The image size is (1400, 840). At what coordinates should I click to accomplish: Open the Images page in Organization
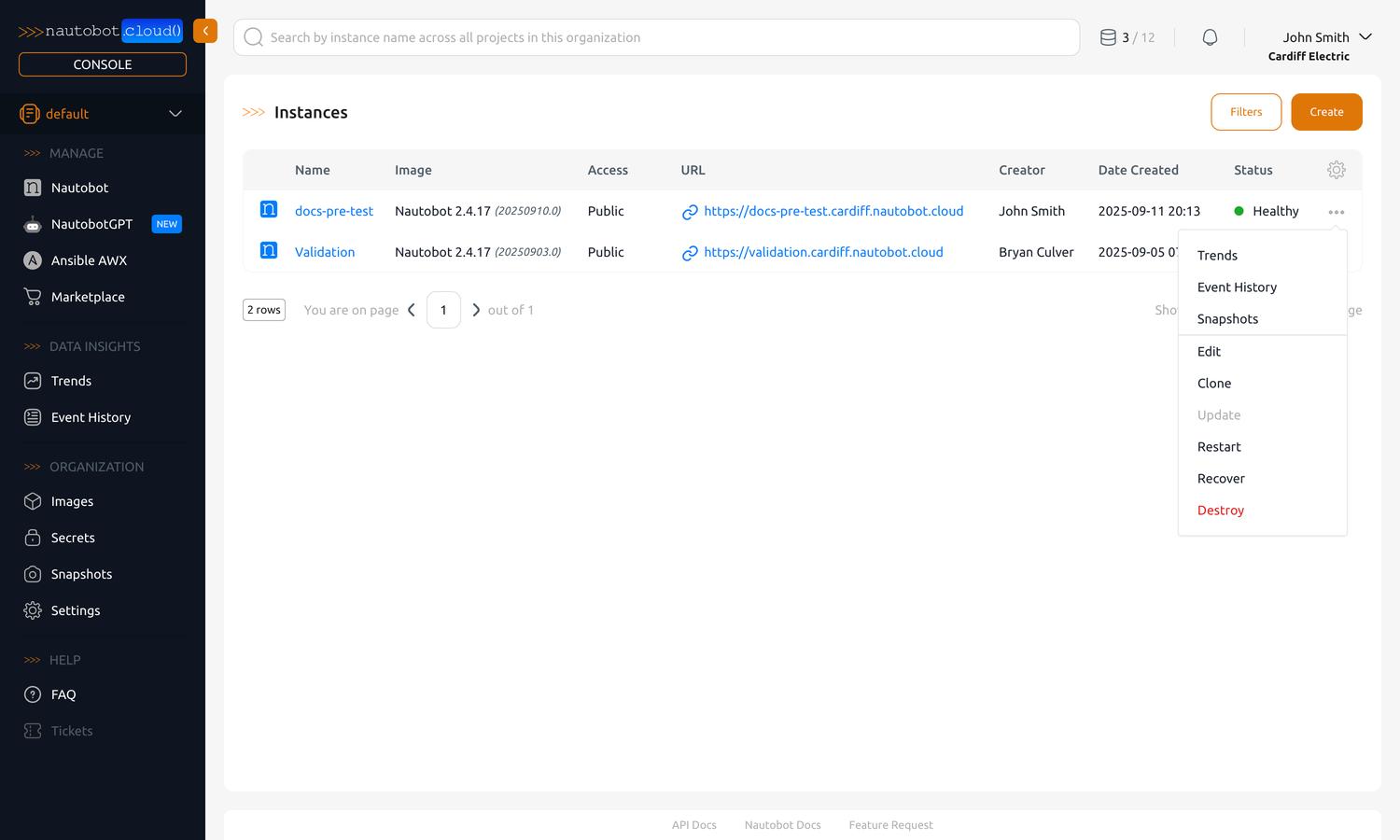click(x=71, y=501)
